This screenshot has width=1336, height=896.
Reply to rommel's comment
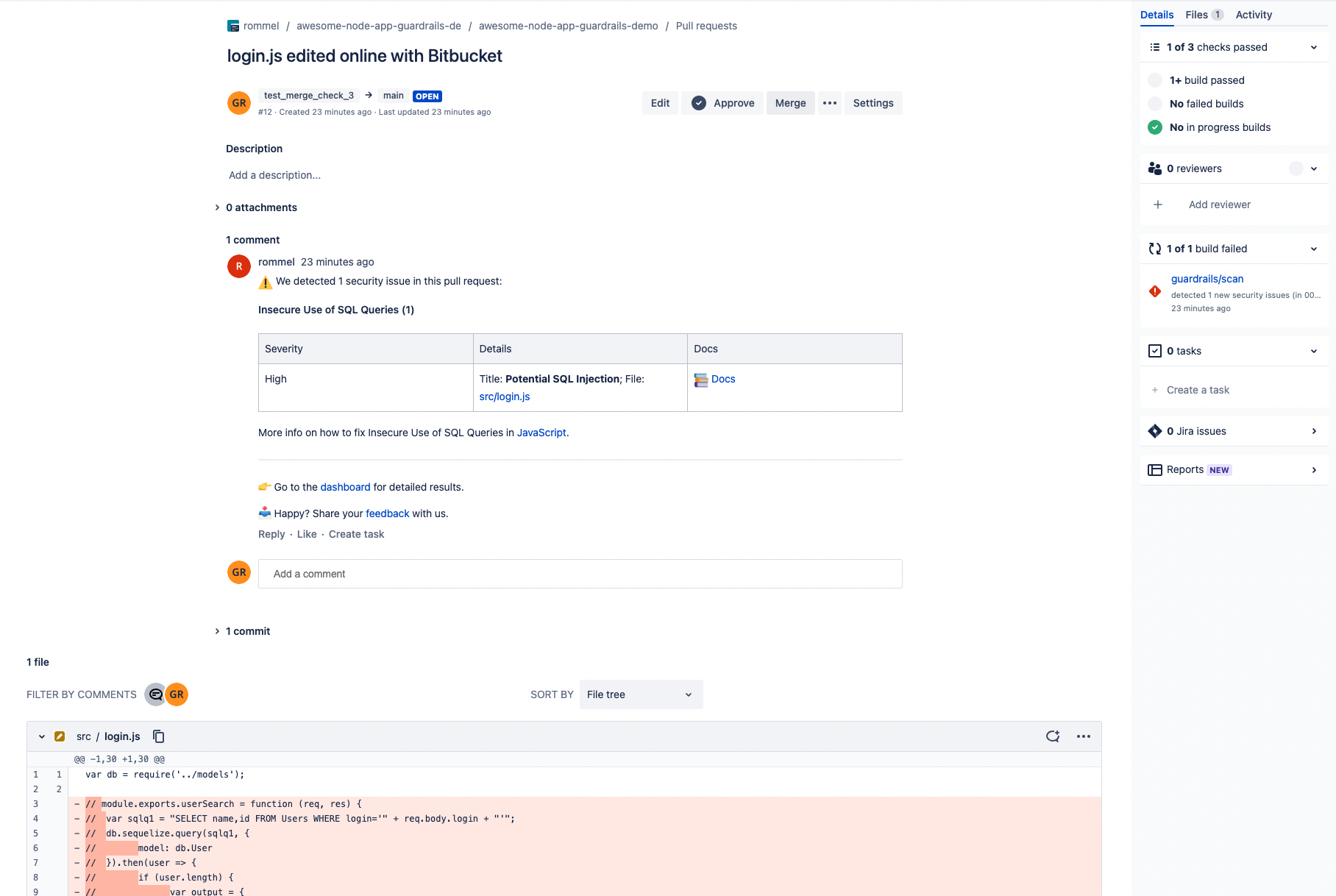point(271,534)
